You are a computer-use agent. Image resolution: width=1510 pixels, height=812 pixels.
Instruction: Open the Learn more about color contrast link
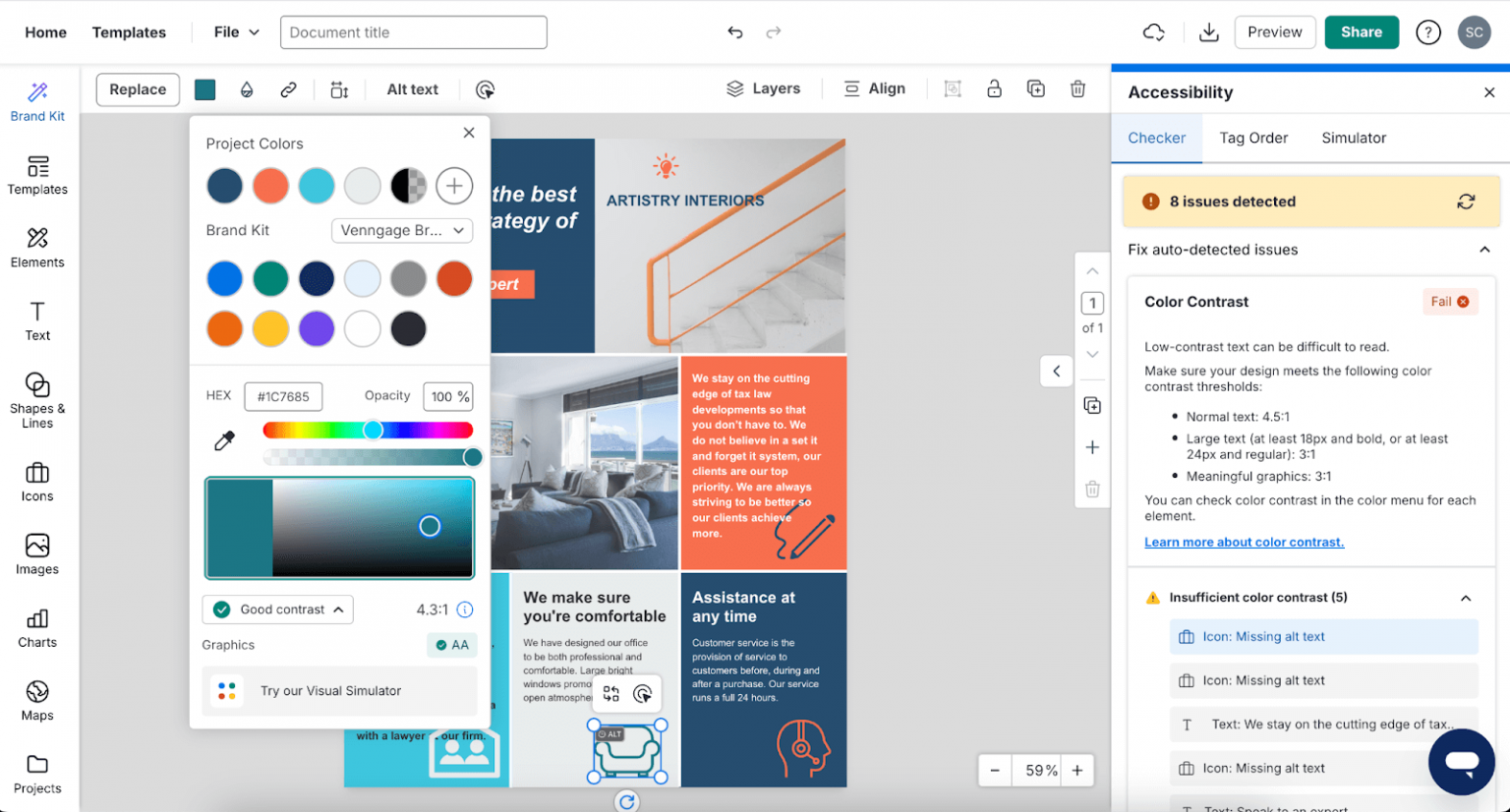[1243, 541]
